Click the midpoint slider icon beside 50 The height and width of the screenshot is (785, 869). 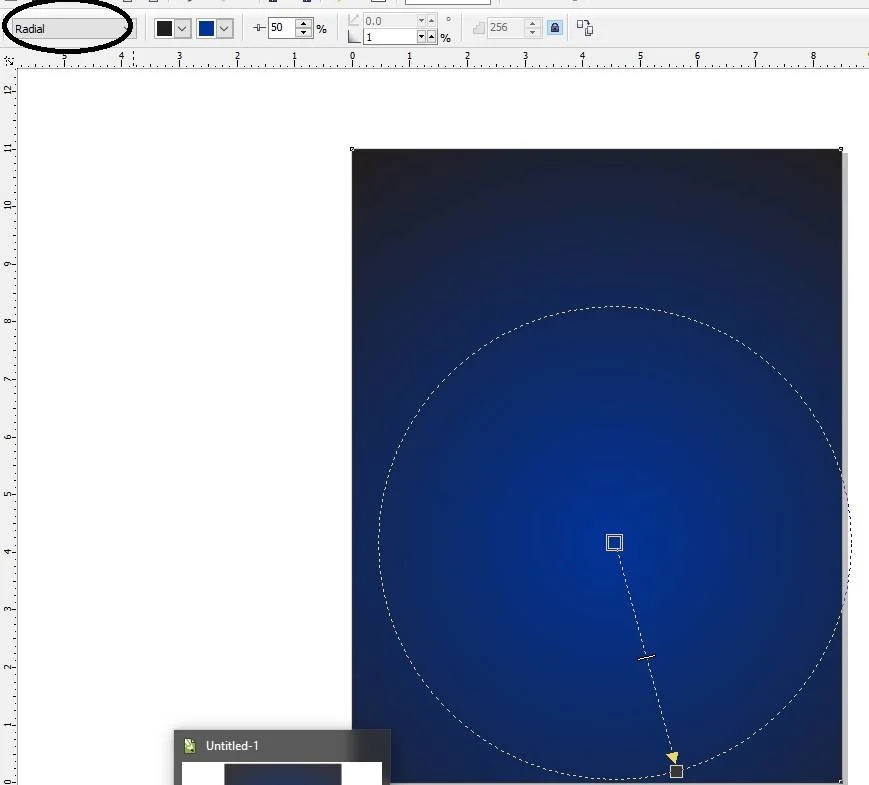[x=259, y=28]
